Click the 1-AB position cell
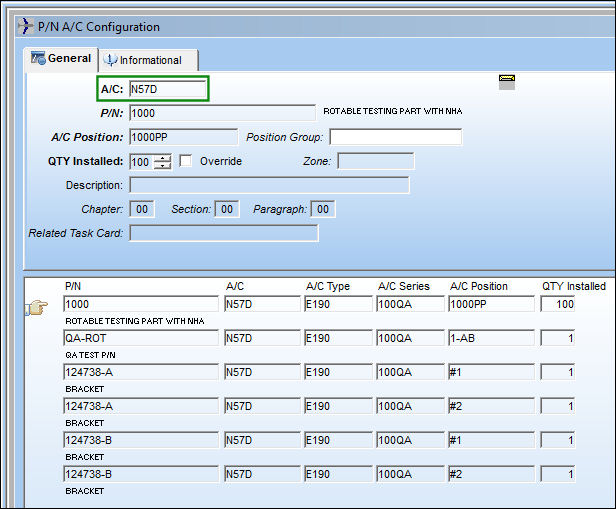 [491, 338]
